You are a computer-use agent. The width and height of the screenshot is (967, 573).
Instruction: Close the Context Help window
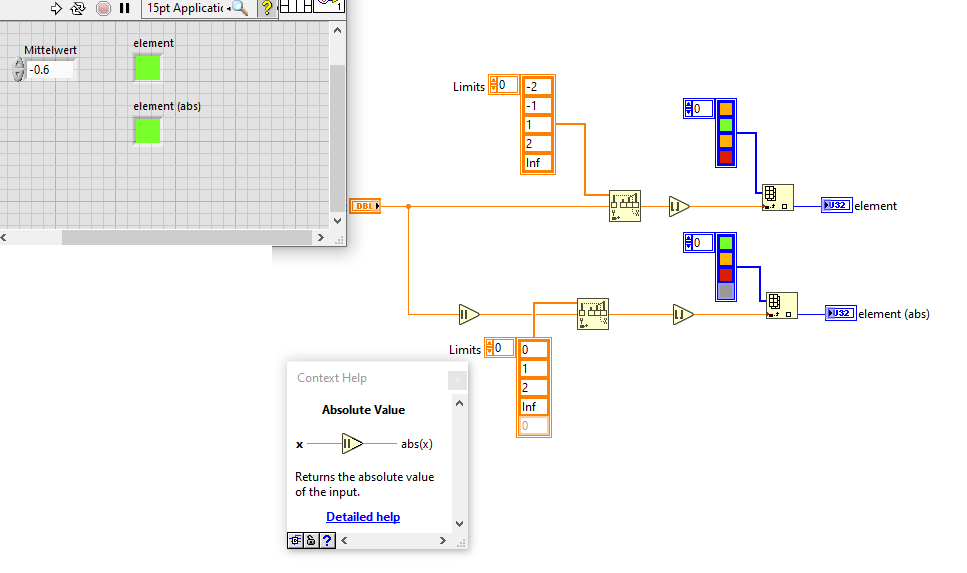[457, 381]
